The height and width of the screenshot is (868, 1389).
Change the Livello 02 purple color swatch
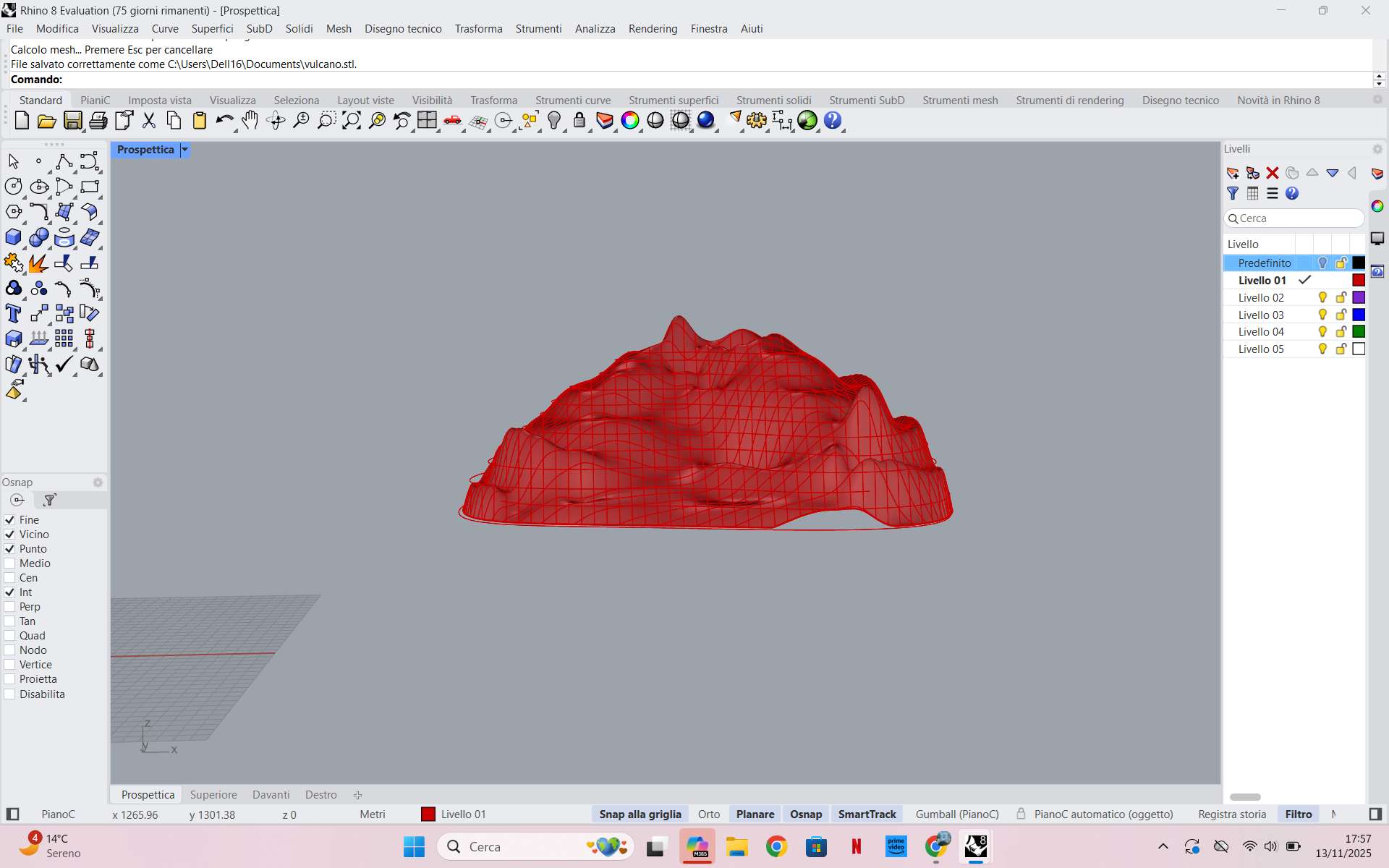coord(1359,297)
